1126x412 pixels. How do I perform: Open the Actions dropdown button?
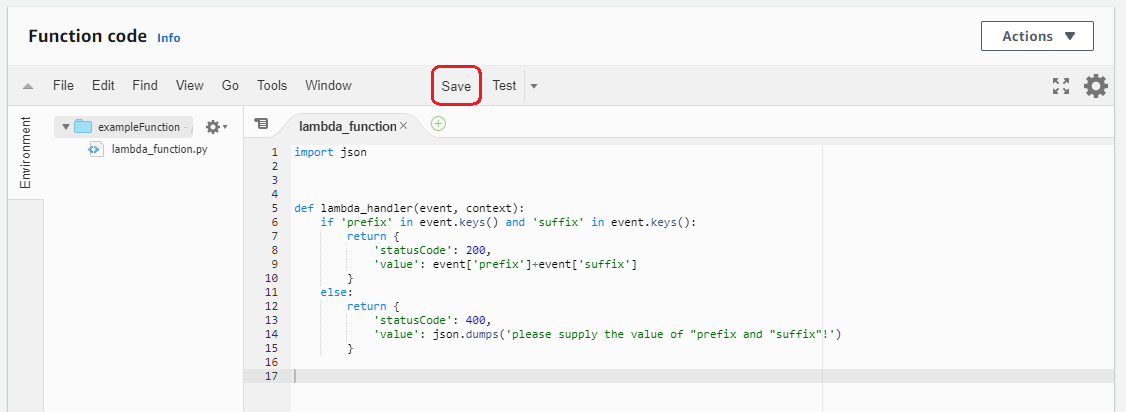[1037, 36]
